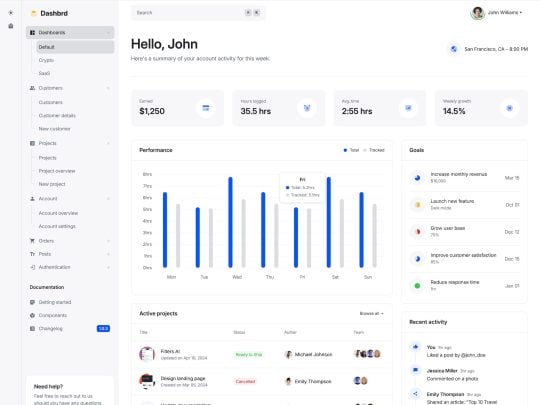The image size is (540, 405).
Task: Click the Hours logged card icon
Action: pyautogui.click(x=307, y=108)
